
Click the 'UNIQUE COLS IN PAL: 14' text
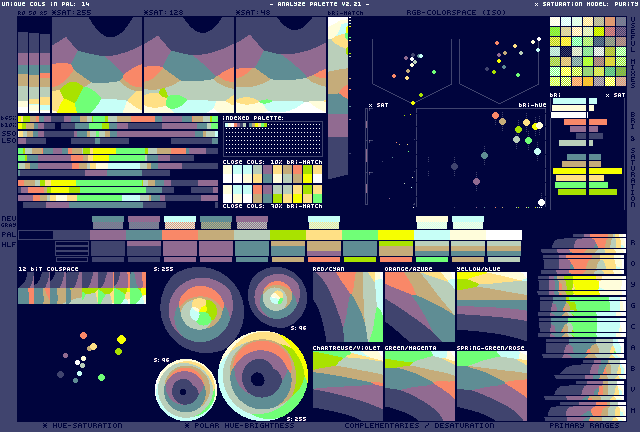[46, 4]
